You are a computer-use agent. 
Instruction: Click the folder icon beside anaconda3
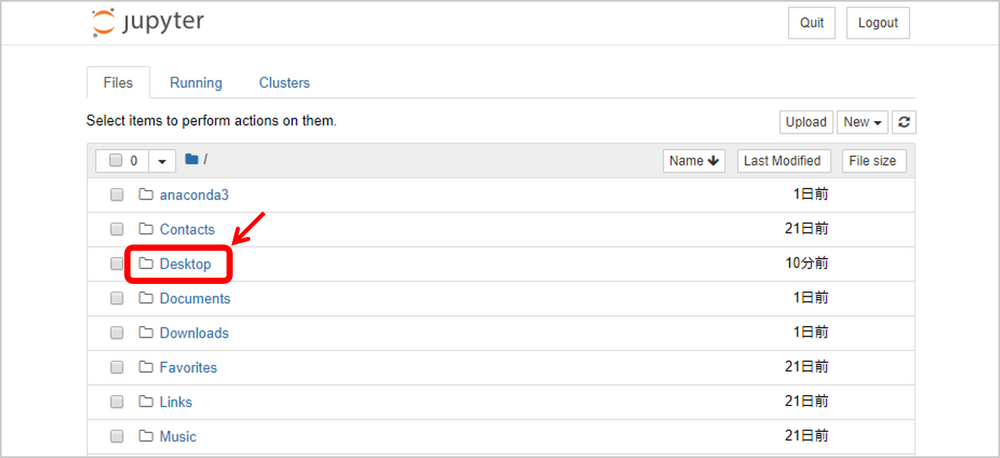[147, 195]
